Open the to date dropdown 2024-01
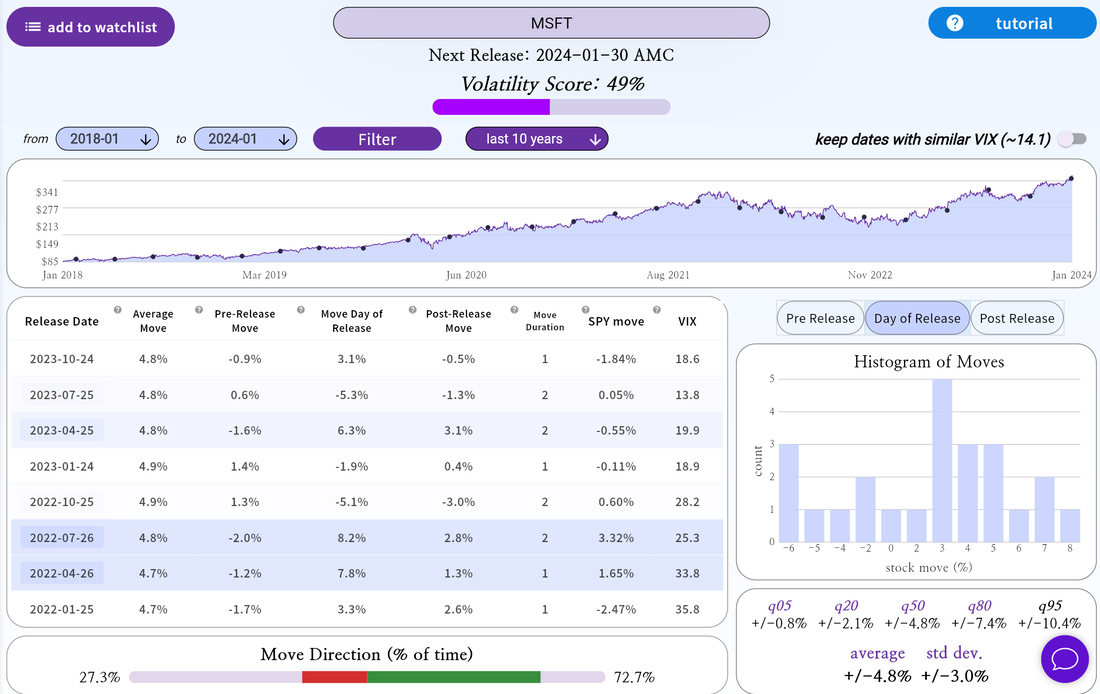This screenshot has height=694, width=1100. point(246,139)
